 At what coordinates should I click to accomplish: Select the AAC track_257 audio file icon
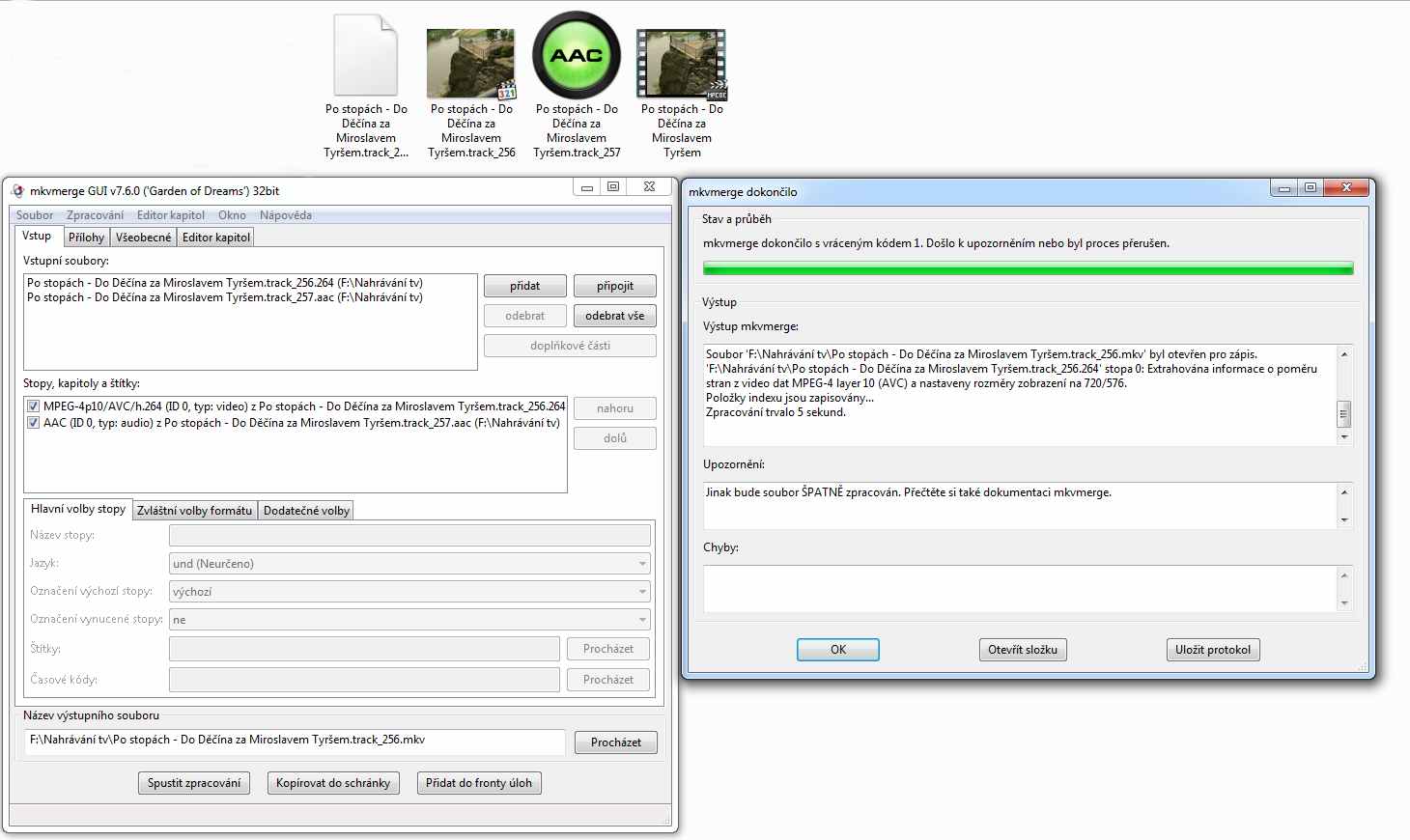pyautogui.click(x=577, y=55)
